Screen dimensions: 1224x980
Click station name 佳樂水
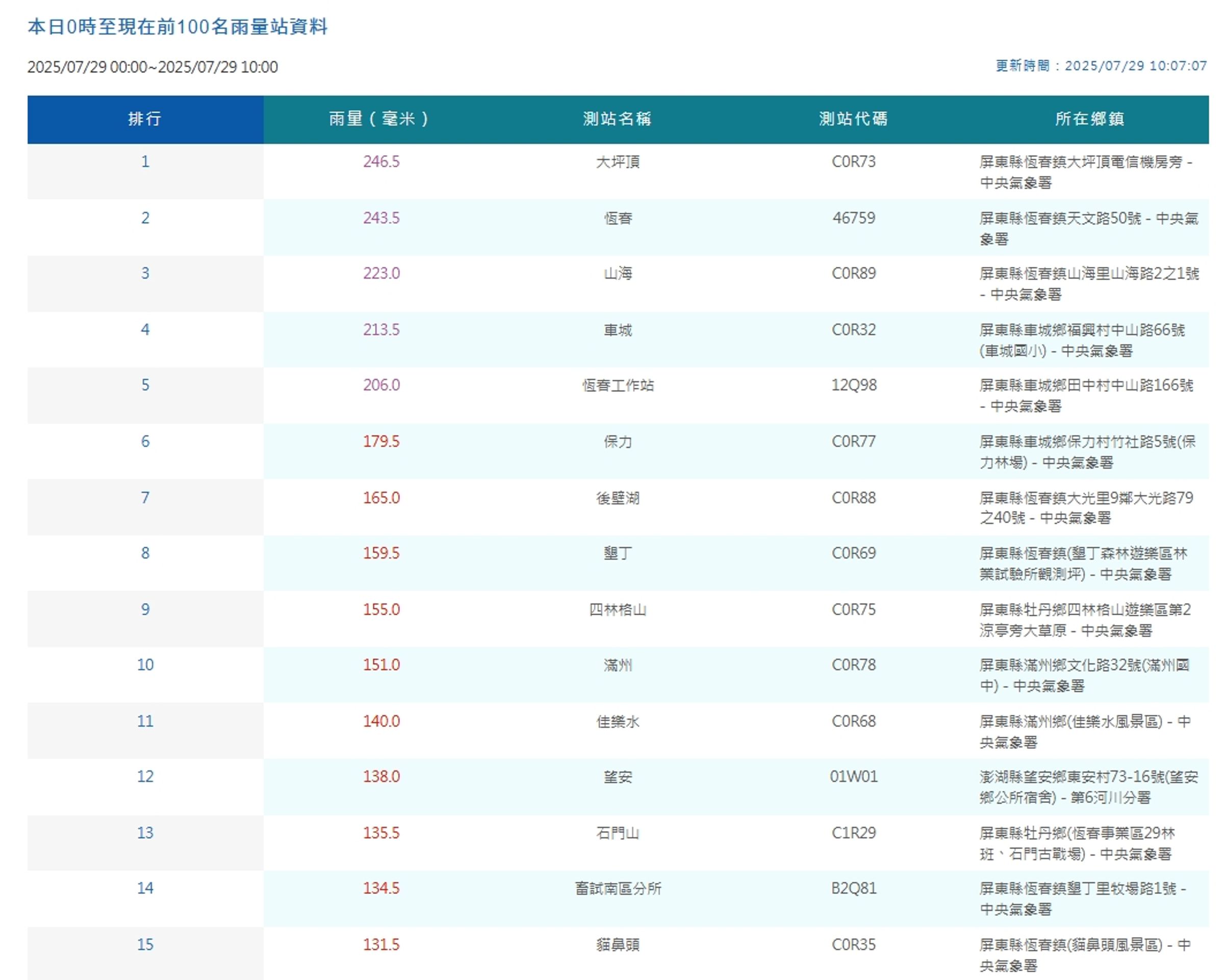point(618,721)
